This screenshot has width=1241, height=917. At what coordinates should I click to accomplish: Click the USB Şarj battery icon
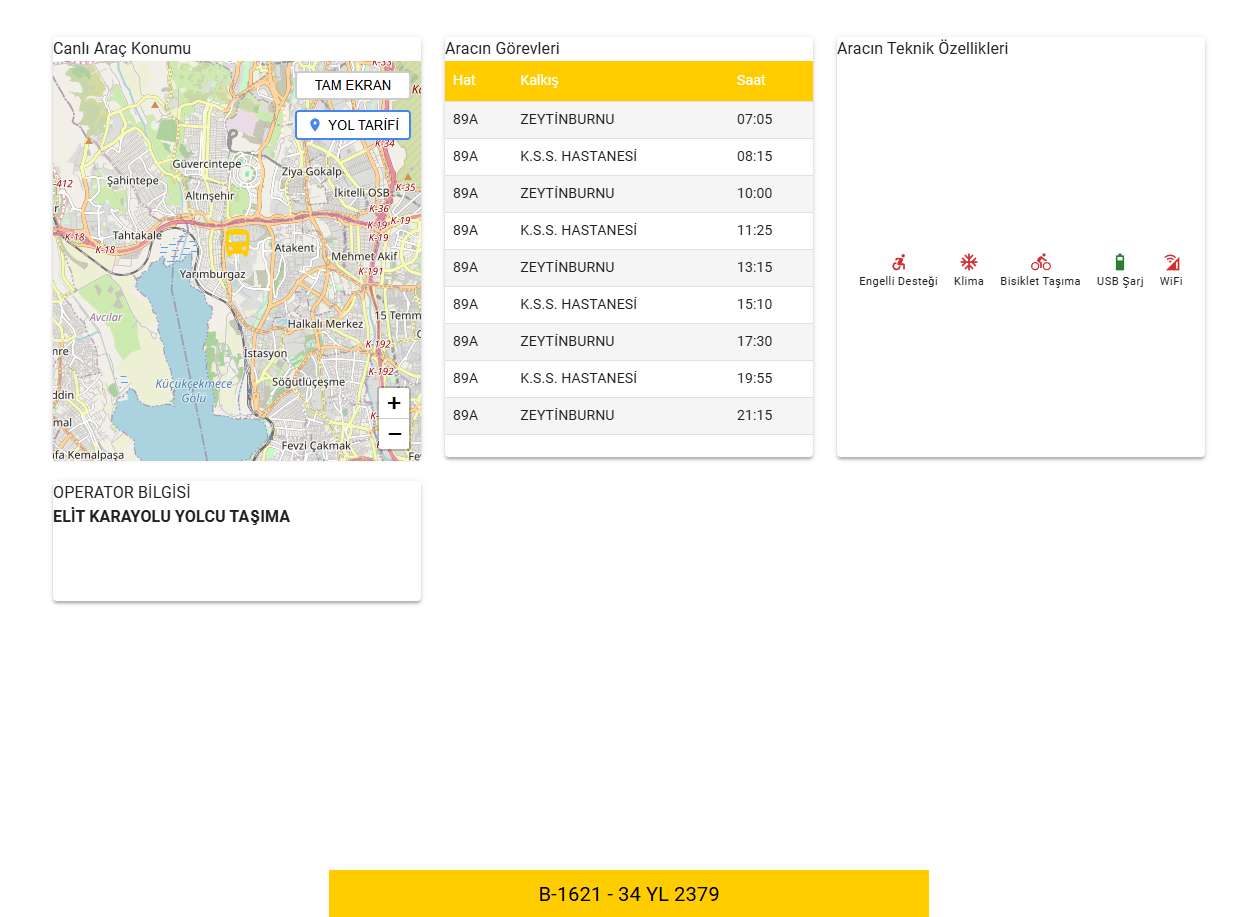coord(1119,262)
